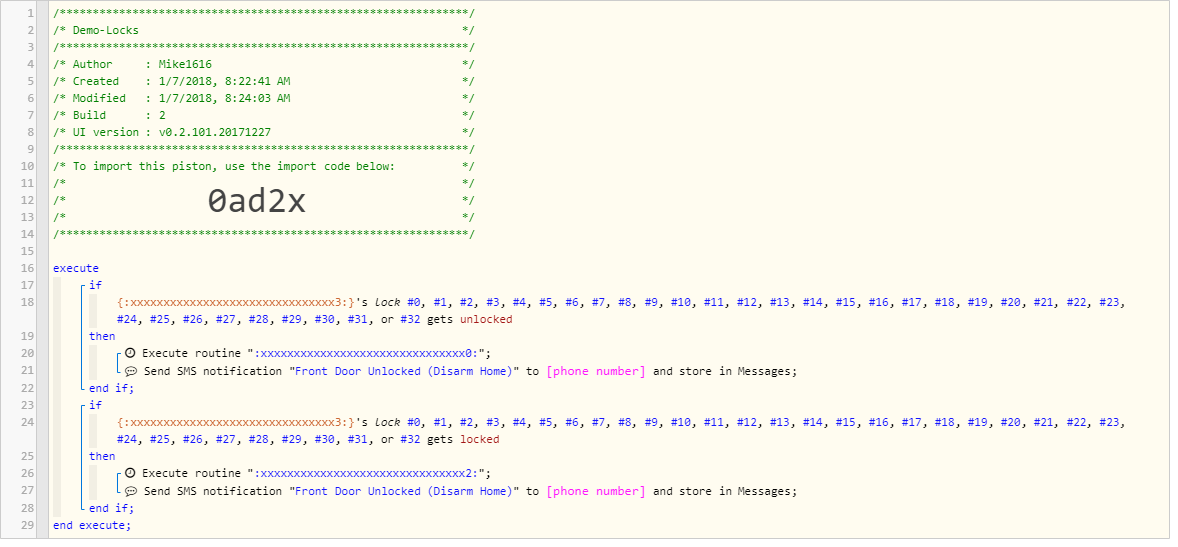Click line number 1 in the gutter
Image resolution: width=1178 pixels, height=547 pixels.
[x=32, y=14]
